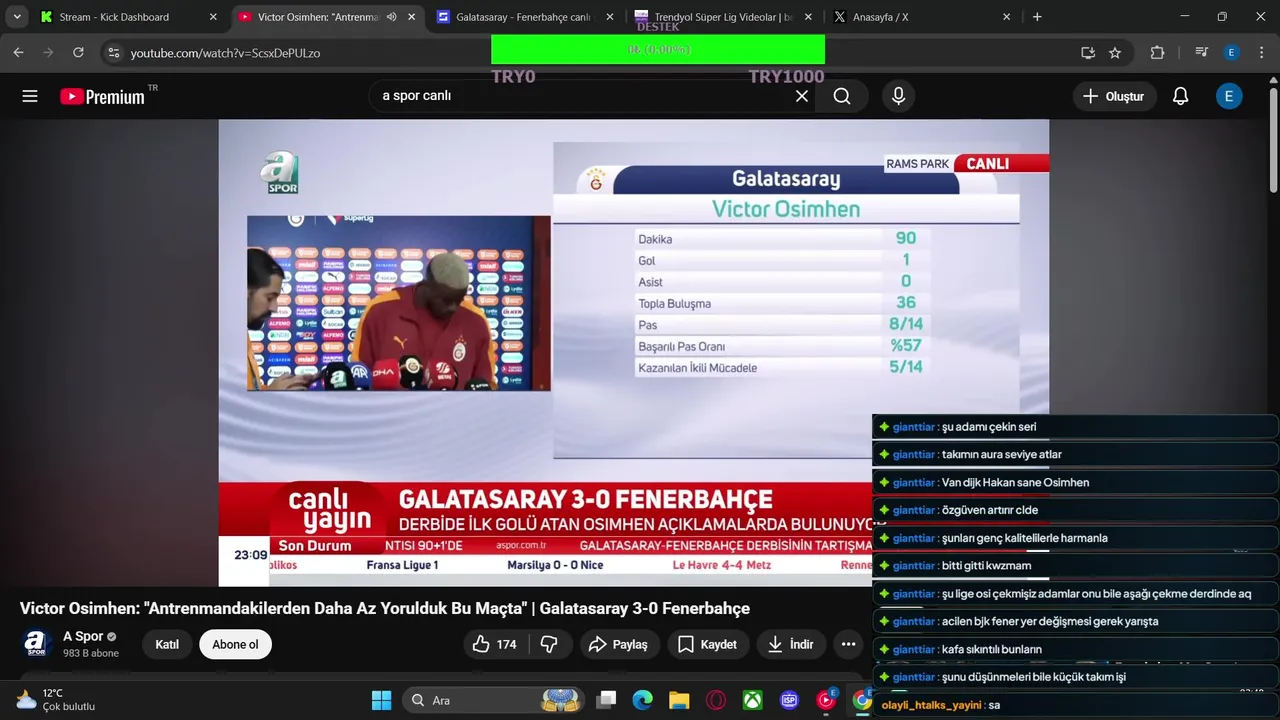Share video with Paylaş button
The height and width of the screenshot is (720, 1280).
coord(618,644)
